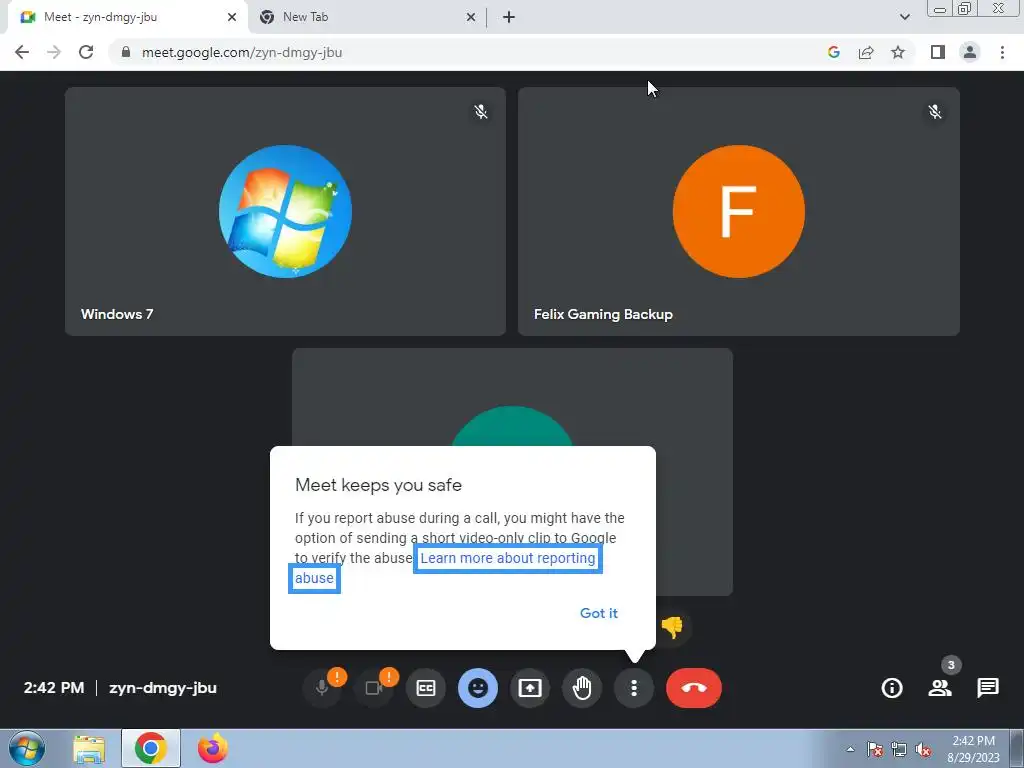
Task: Click the 'Meet keeps you safe' heading
Action: (378, 485)
